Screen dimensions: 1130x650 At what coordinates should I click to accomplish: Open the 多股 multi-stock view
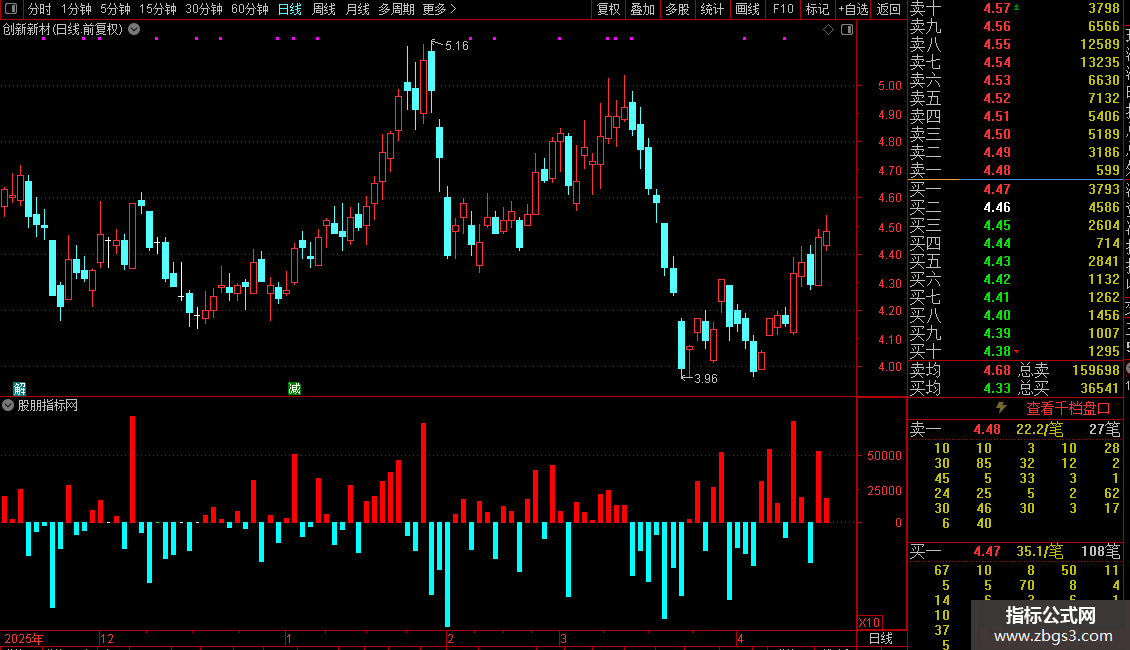tap(677, 9)
